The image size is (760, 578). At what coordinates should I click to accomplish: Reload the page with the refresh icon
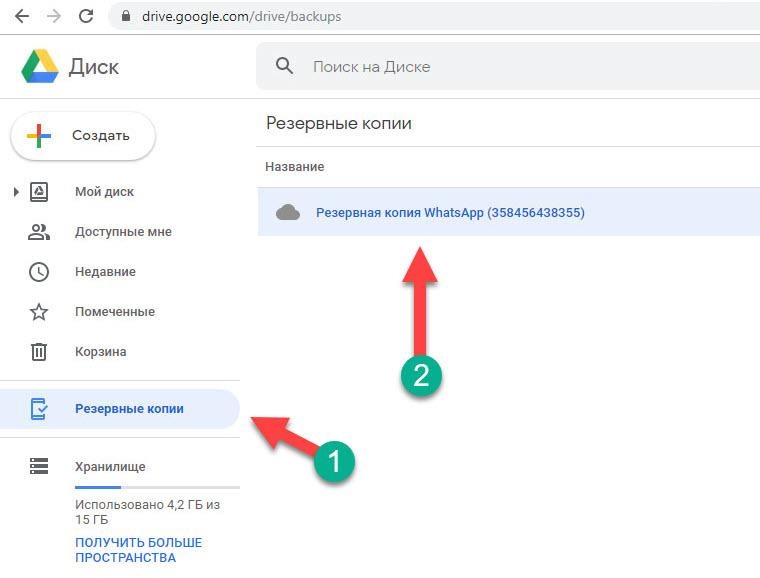pyautogui.click(x=86, y=16)
